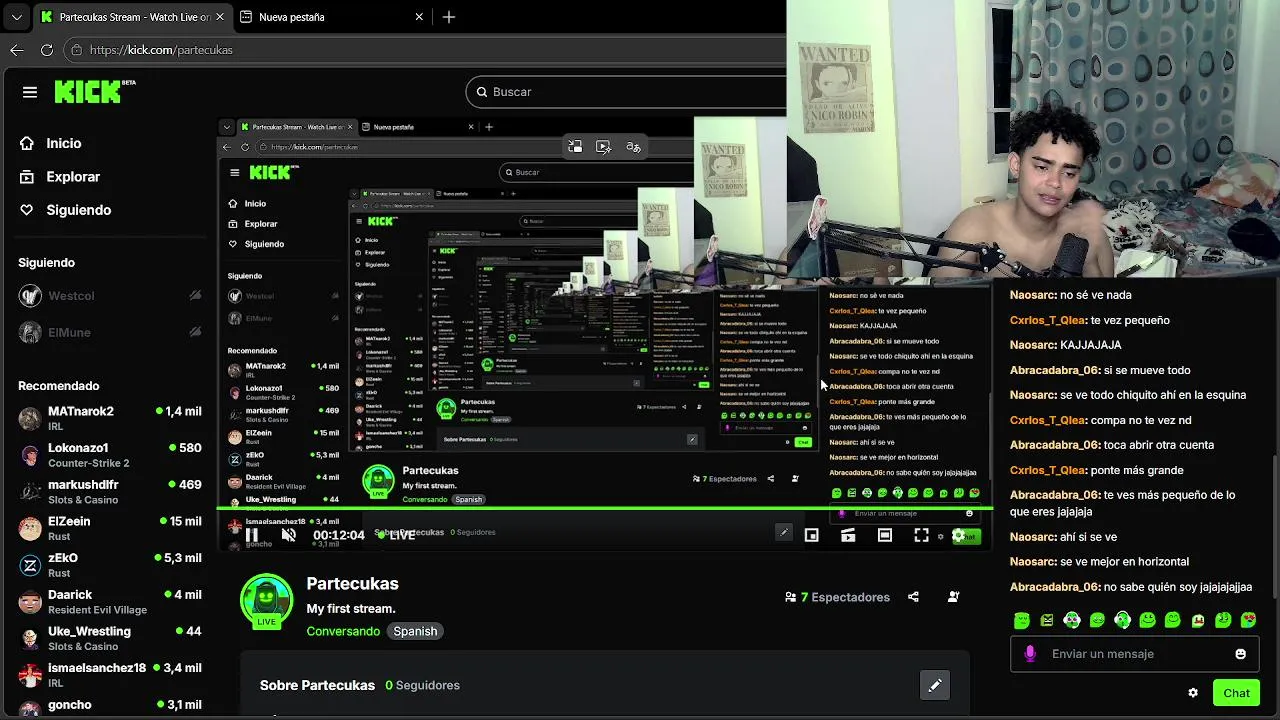Click crossed-out icon next to ElMune
The image size is (1280, 720).
pyautogui.click(x=195, y=332)
